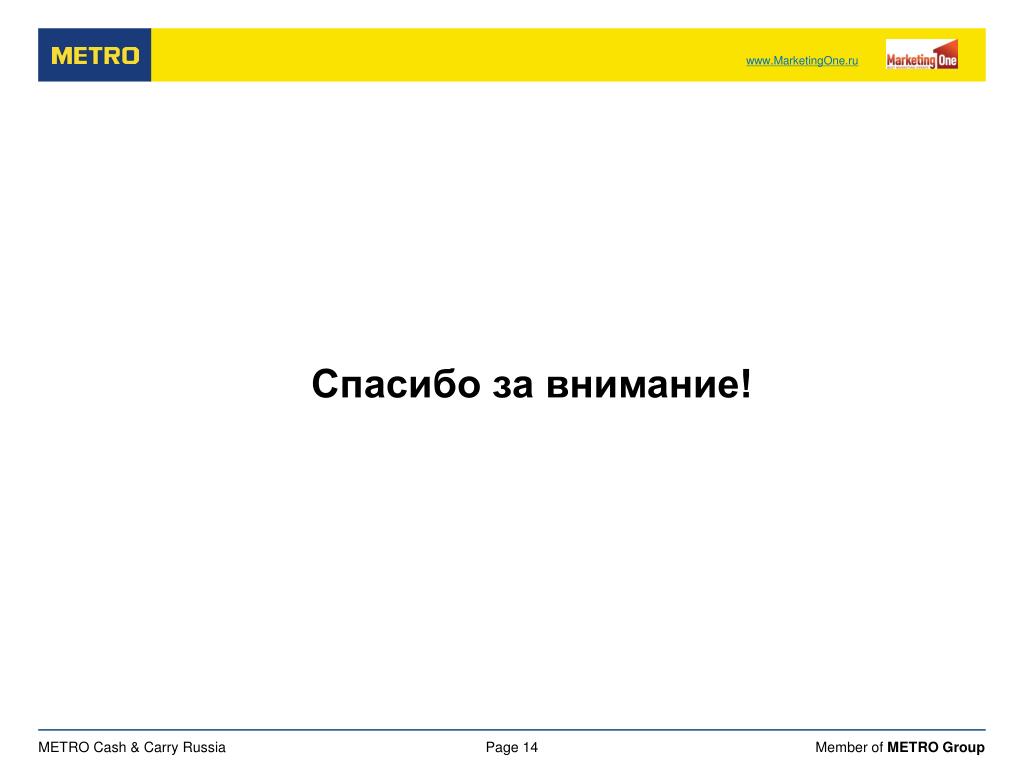Click the 'METRO Cash & Carry Russia' footer text
The image size is (1024, 768).
pyautogui.click(x=132, y=747)
